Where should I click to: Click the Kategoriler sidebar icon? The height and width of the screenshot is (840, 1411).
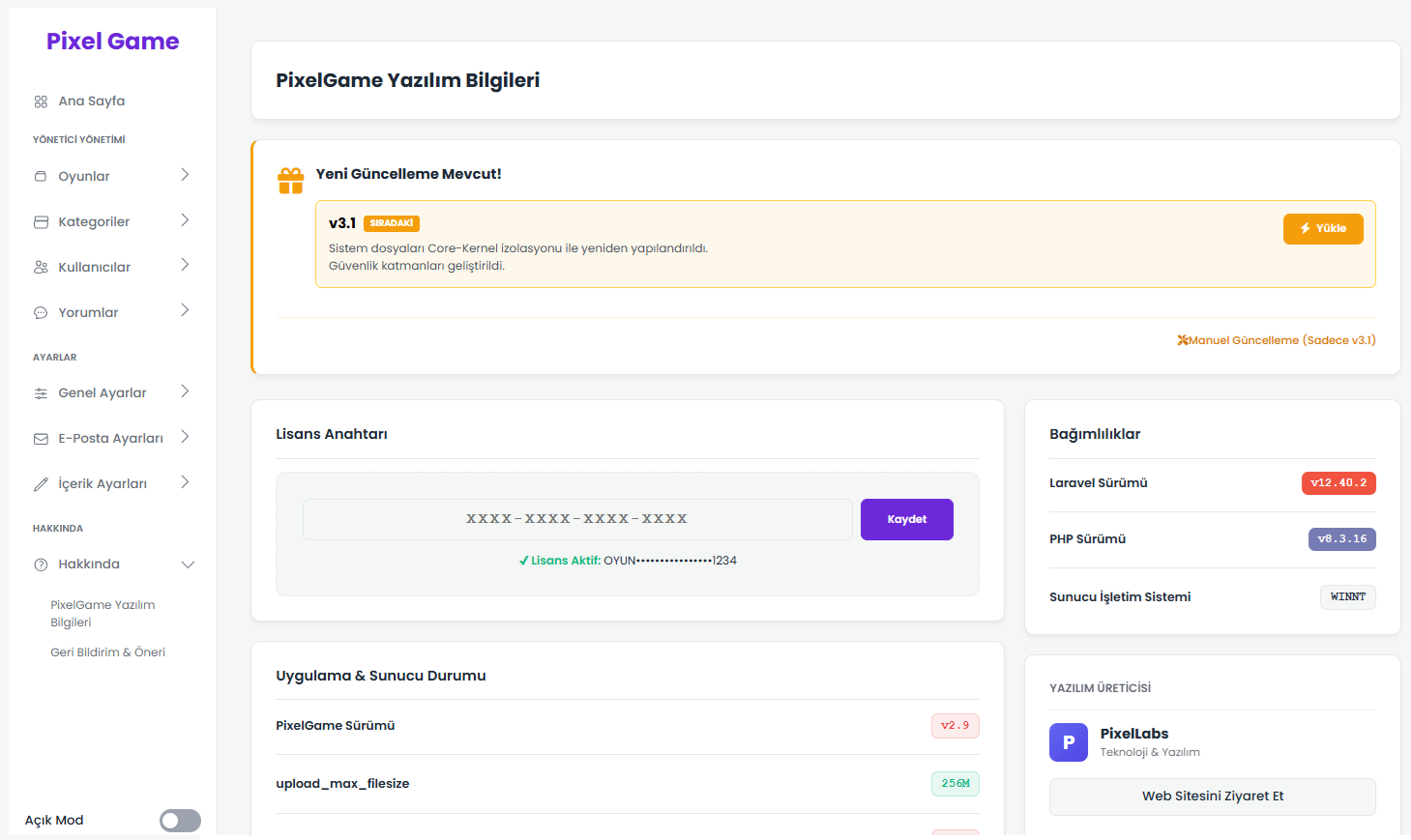[x=41, y=222]
